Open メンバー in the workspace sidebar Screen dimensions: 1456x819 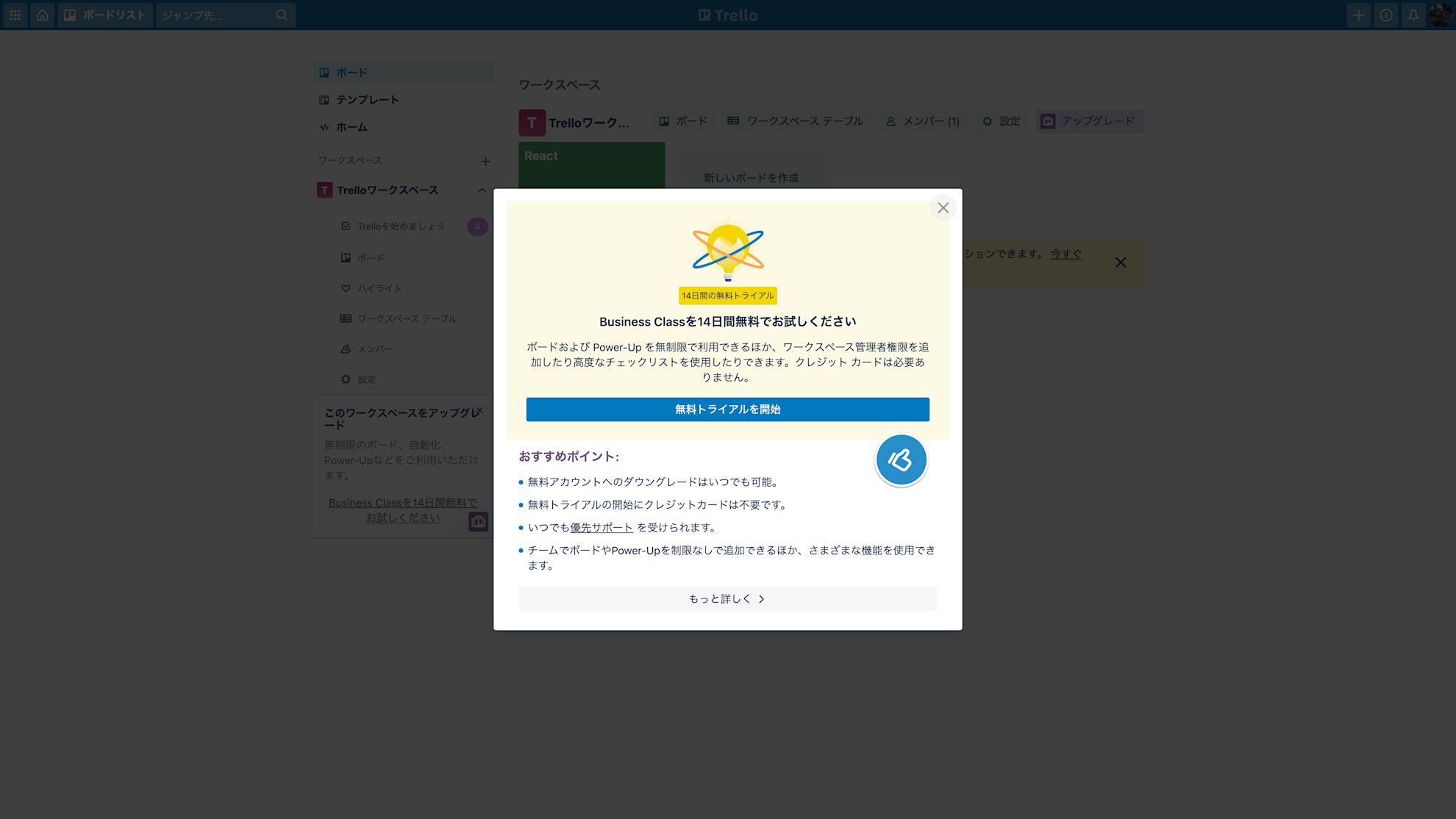coord(375,349)
